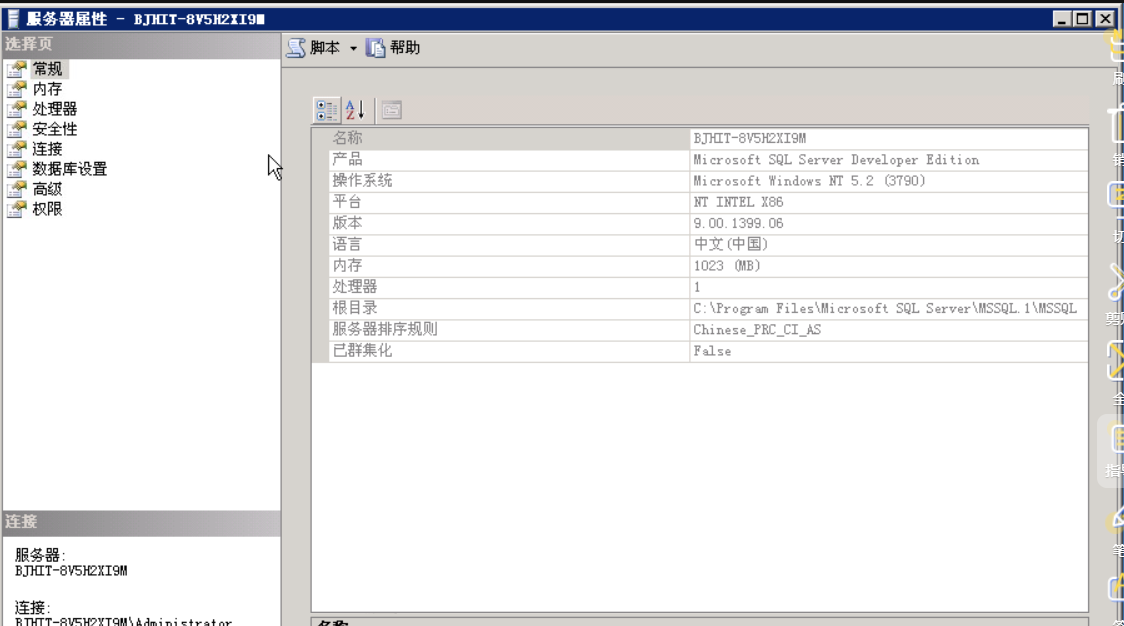
Task: Click the value 中文(中国)
Action: click(x=730, y=245)
